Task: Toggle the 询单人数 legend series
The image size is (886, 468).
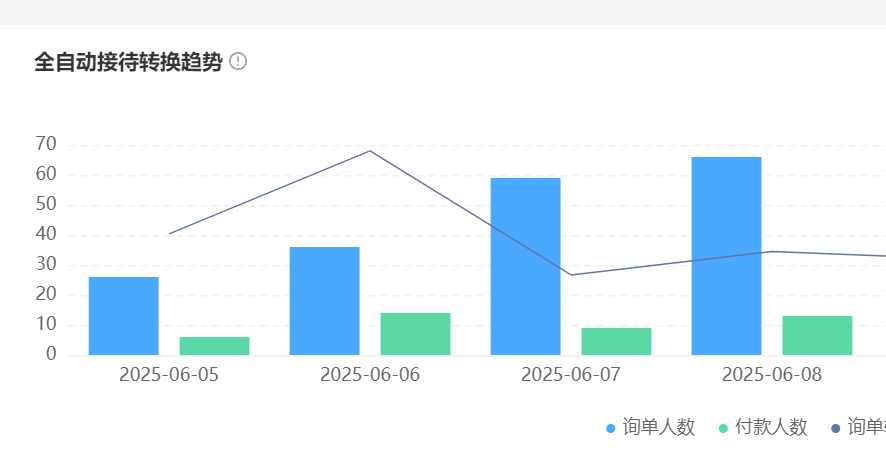Action: tap(650, 427)
